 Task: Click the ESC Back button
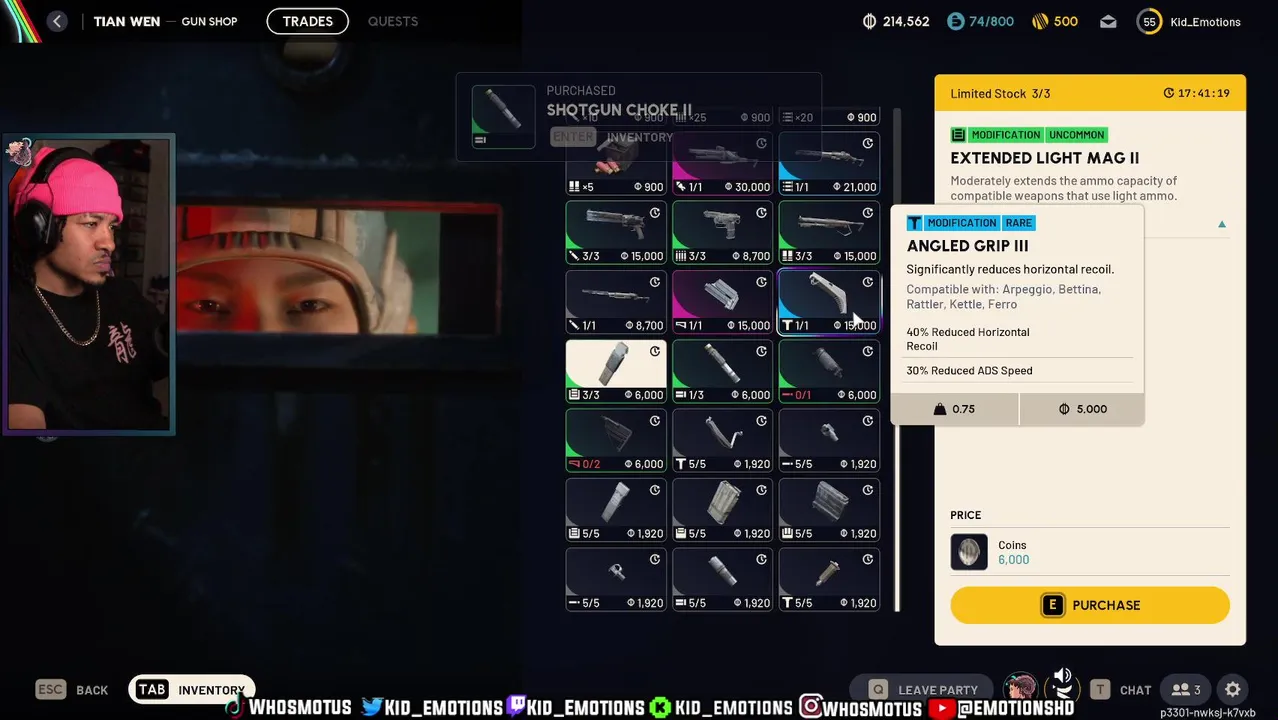pyautogui.click(x=72, y=690)
